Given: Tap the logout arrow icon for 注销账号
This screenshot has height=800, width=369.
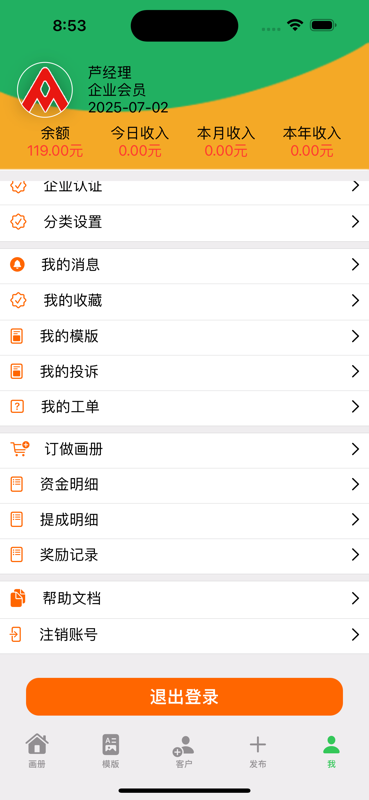Looking at the screenshot, I should 16,635.
